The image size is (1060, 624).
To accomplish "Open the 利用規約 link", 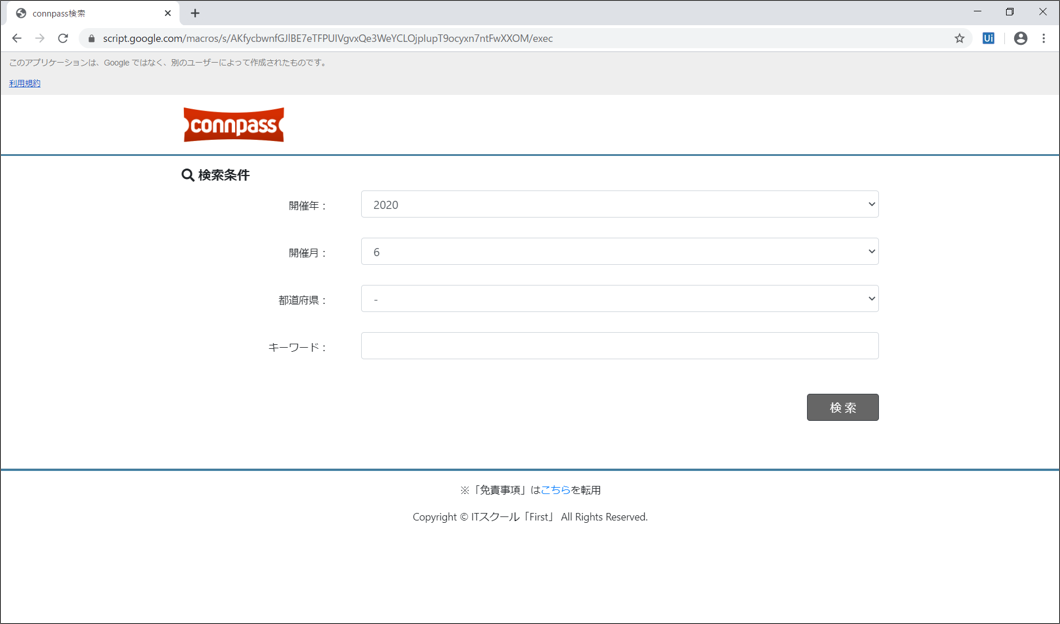I will click(x=25, y=83).
